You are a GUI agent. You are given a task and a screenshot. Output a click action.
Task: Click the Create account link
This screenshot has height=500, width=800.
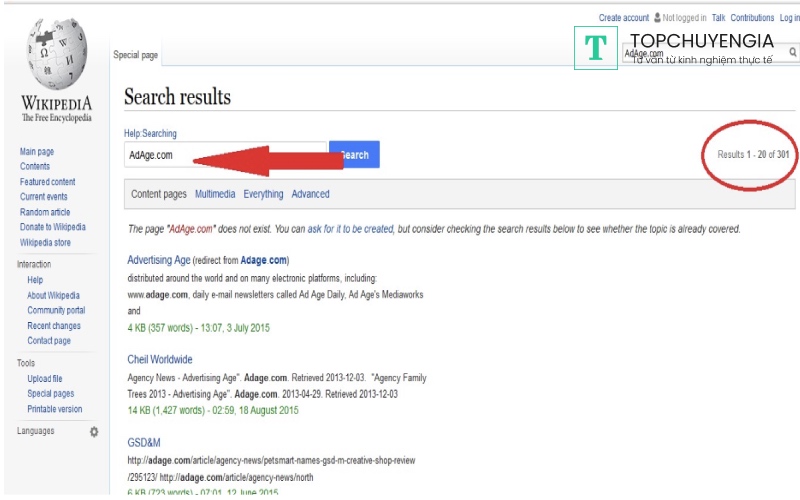623,18
